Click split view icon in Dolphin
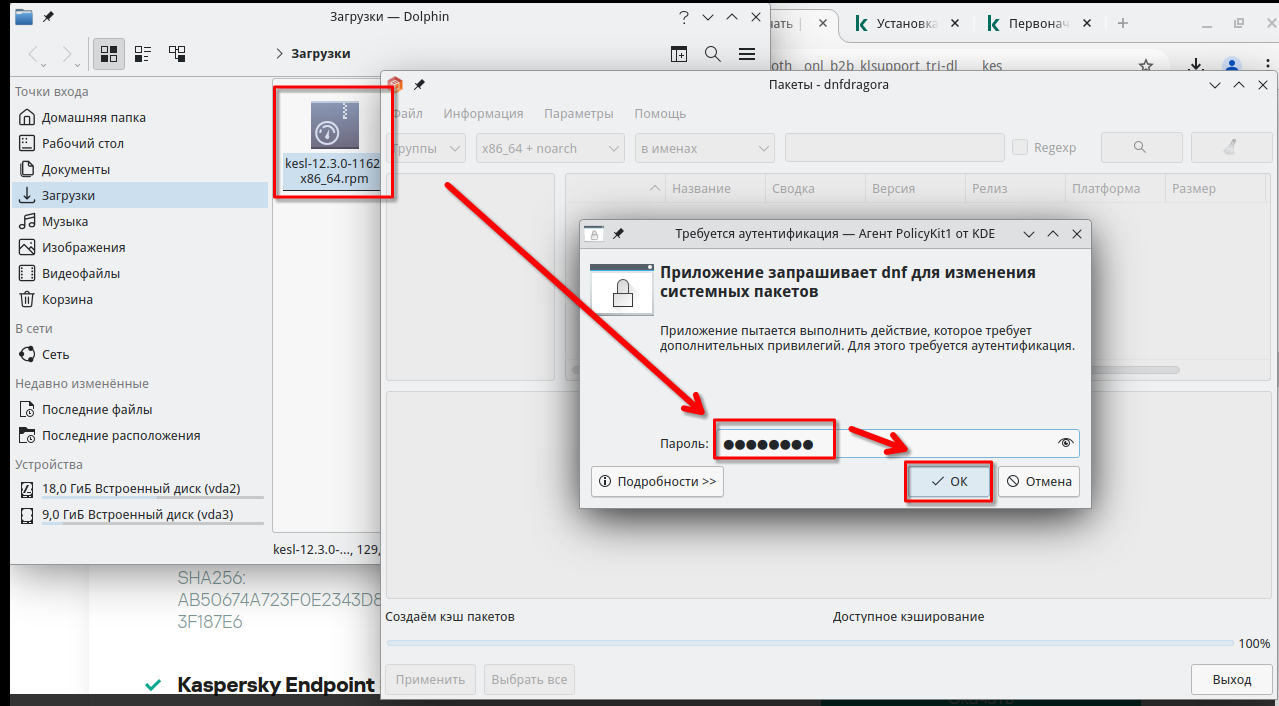Screen dimensions: 1279x706 point(679,54)
